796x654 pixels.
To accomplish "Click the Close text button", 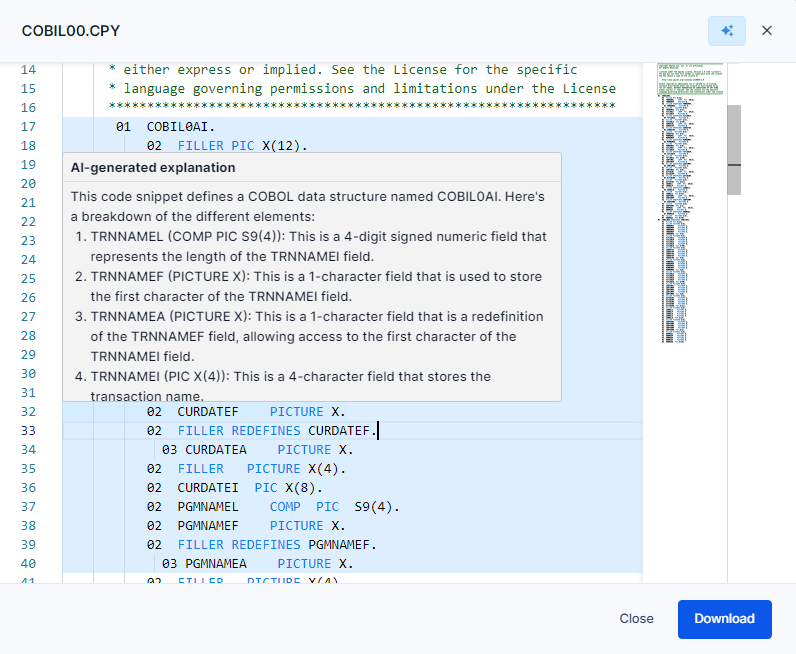I will 636,619.
